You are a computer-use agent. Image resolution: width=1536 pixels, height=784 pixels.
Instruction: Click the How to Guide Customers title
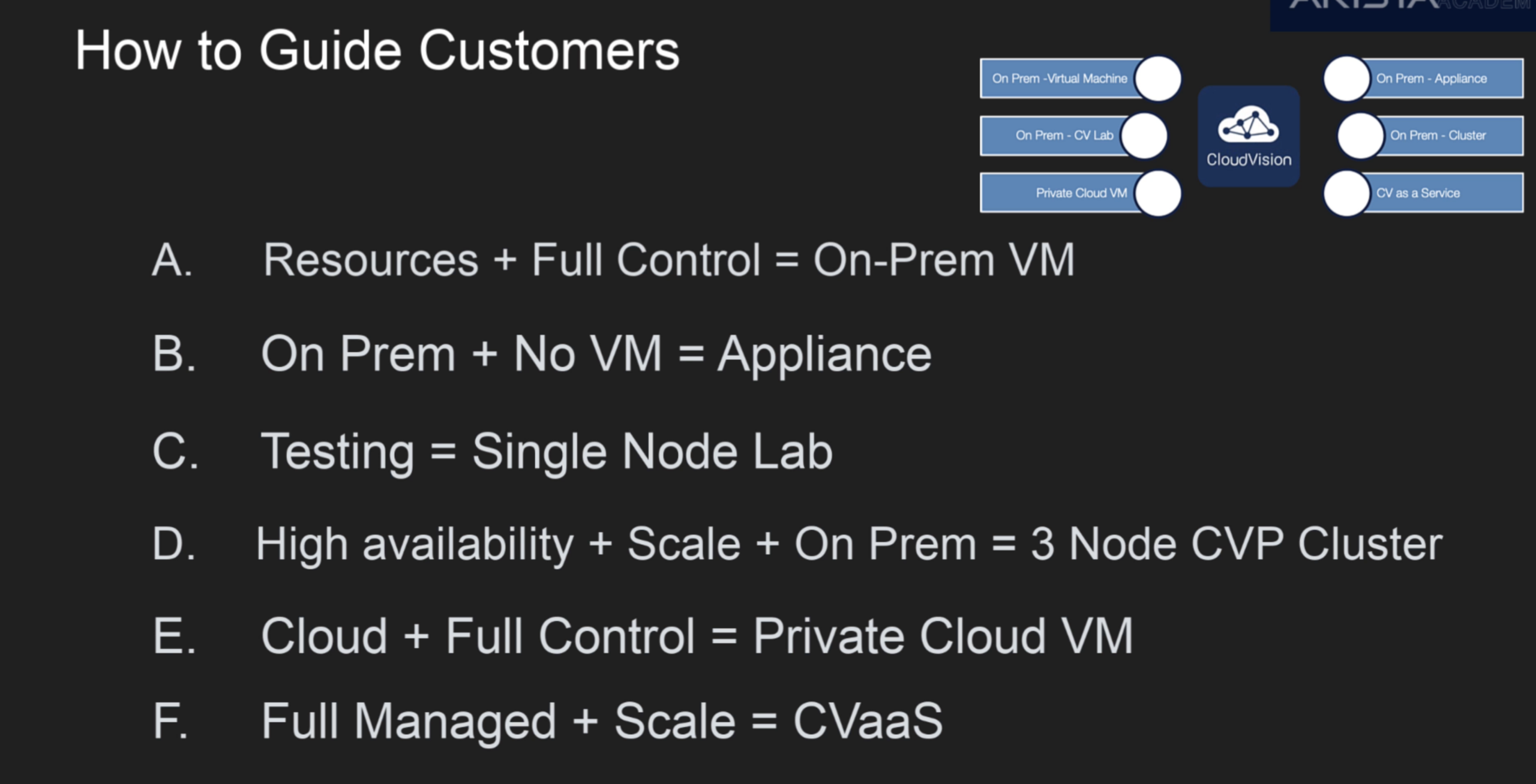point(377,51)
